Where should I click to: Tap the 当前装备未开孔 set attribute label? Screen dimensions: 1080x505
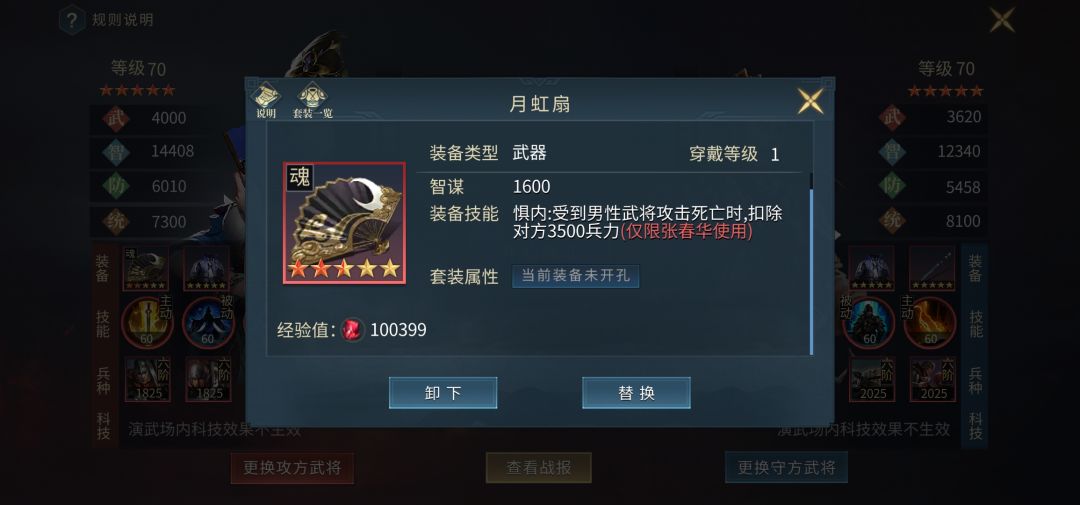[576, 276]
